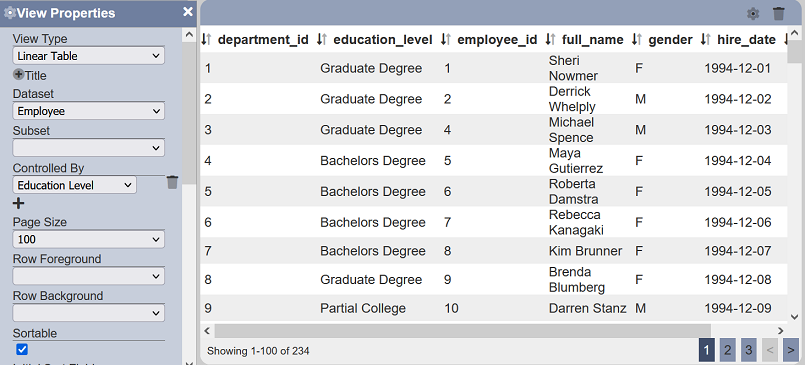Click the next page arrow button

(x=790, y=351)
